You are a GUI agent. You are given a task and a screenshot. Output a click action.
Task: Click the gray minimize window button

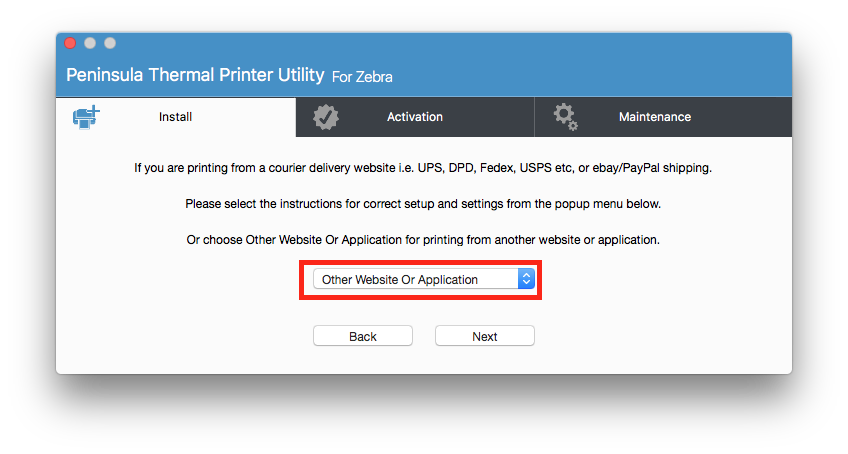(90, 43)
